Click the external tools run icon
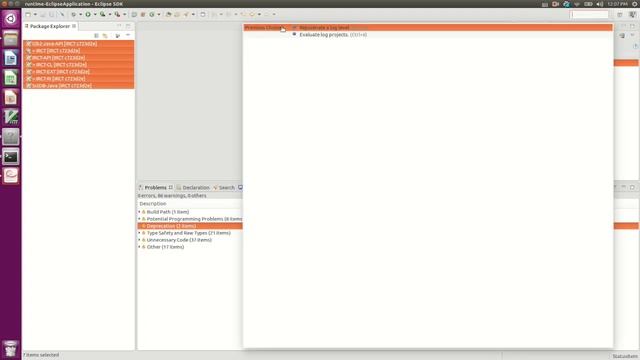Image resolution: width=640 pixels, height=360 pixels. (x=117, y=14)
